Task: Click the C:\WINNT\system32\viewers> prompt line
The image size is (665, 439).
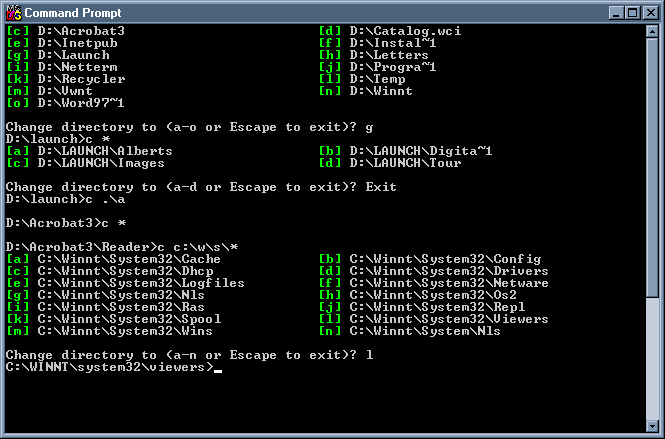Action: point(109,367)
